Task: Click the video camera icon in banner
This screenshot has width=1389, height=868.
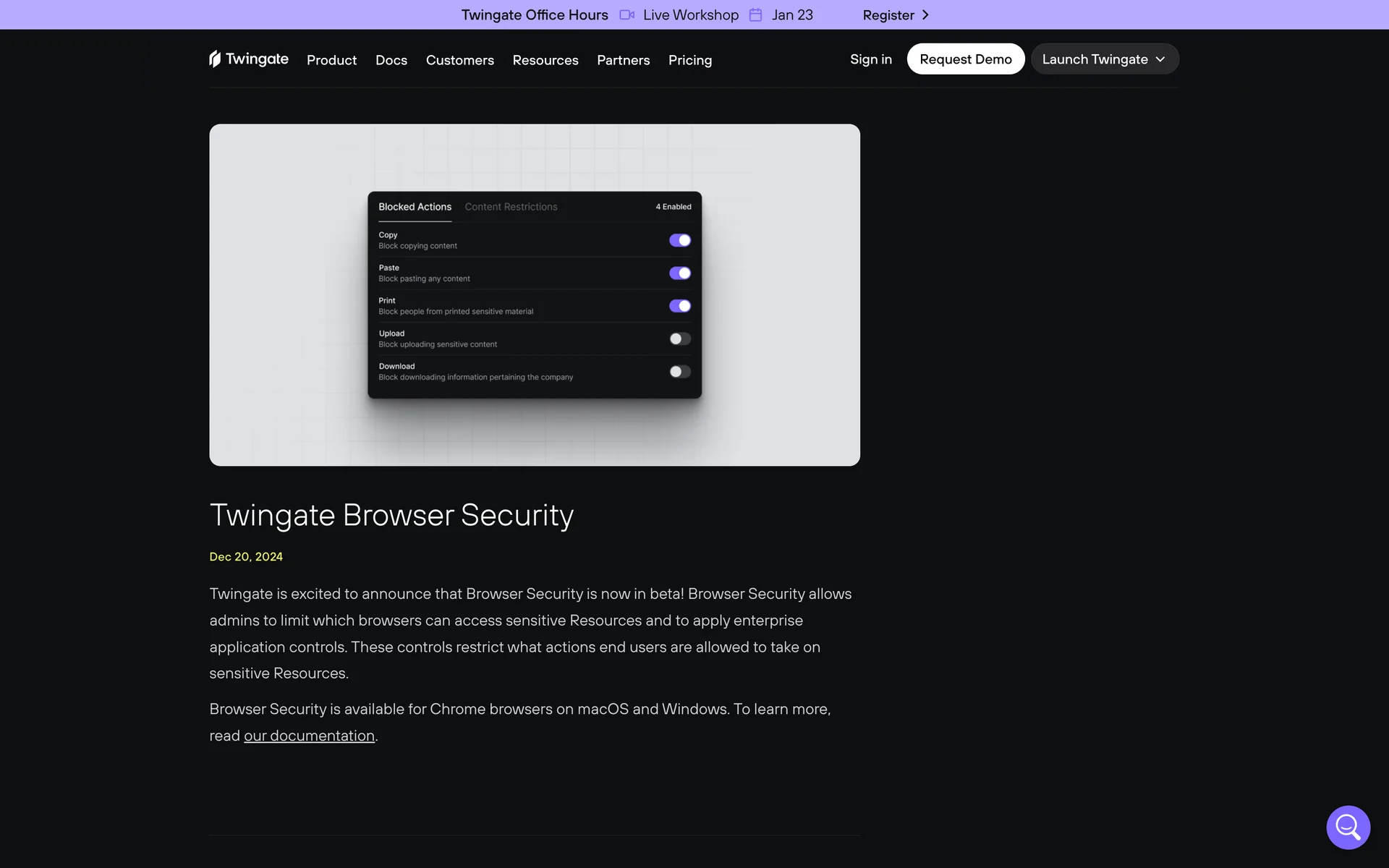Action: click(x=626, y=14)
